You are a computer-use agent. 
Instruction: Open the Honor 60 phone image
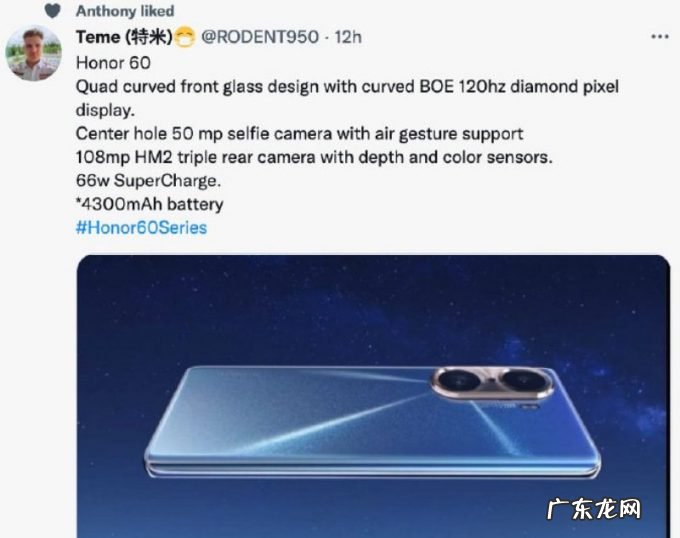[x=373, y=396]
